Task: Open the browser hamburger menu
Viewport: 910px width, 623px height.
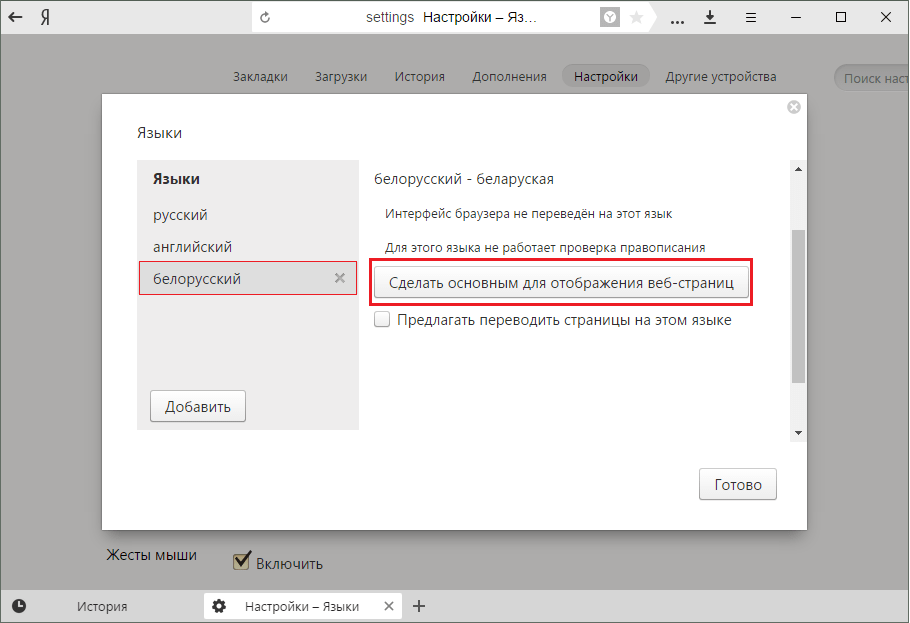Action: click(750, 17)
